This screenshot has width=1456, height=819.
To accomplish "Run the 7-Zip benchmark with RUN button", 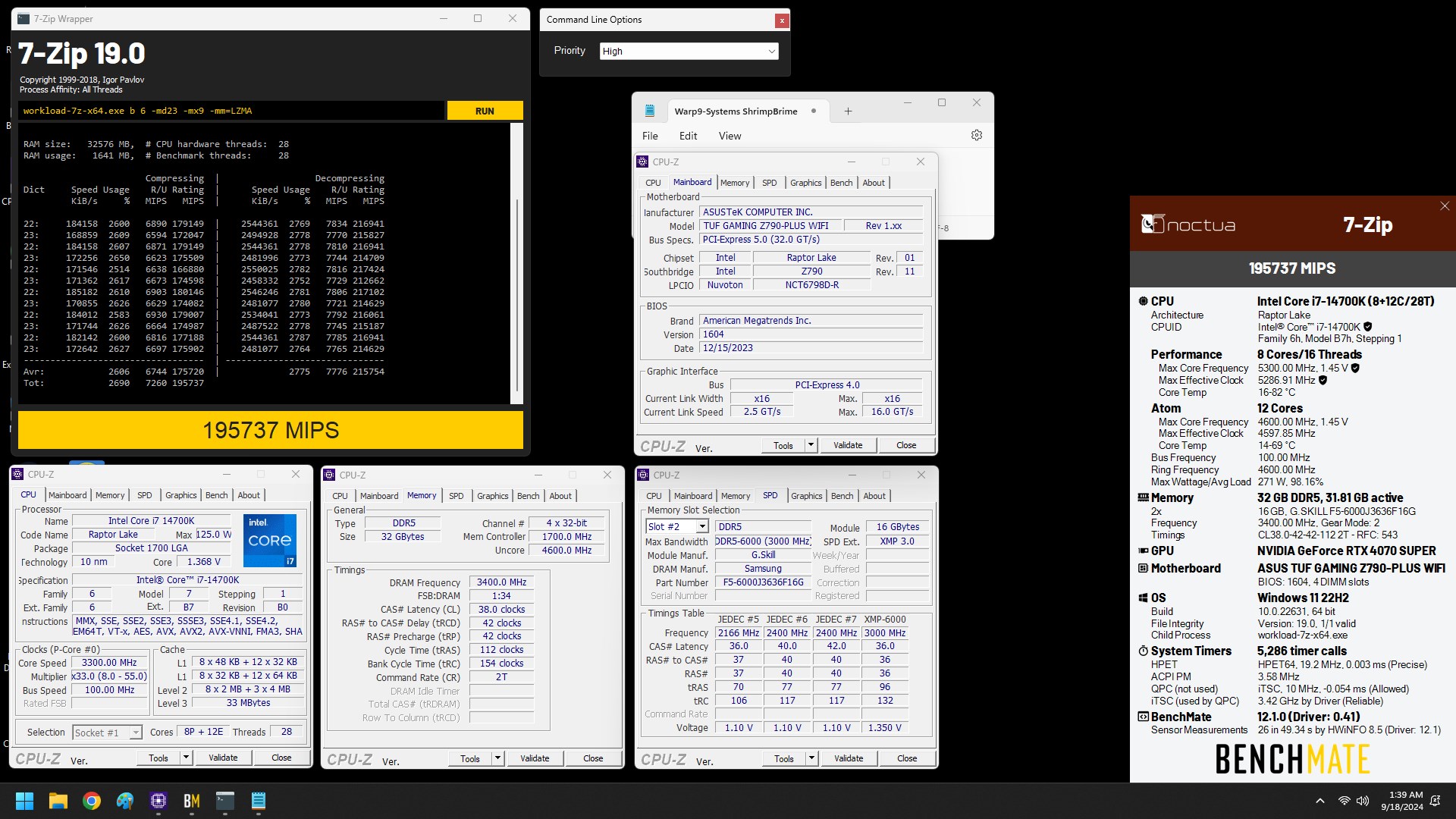I will point(485,111).
